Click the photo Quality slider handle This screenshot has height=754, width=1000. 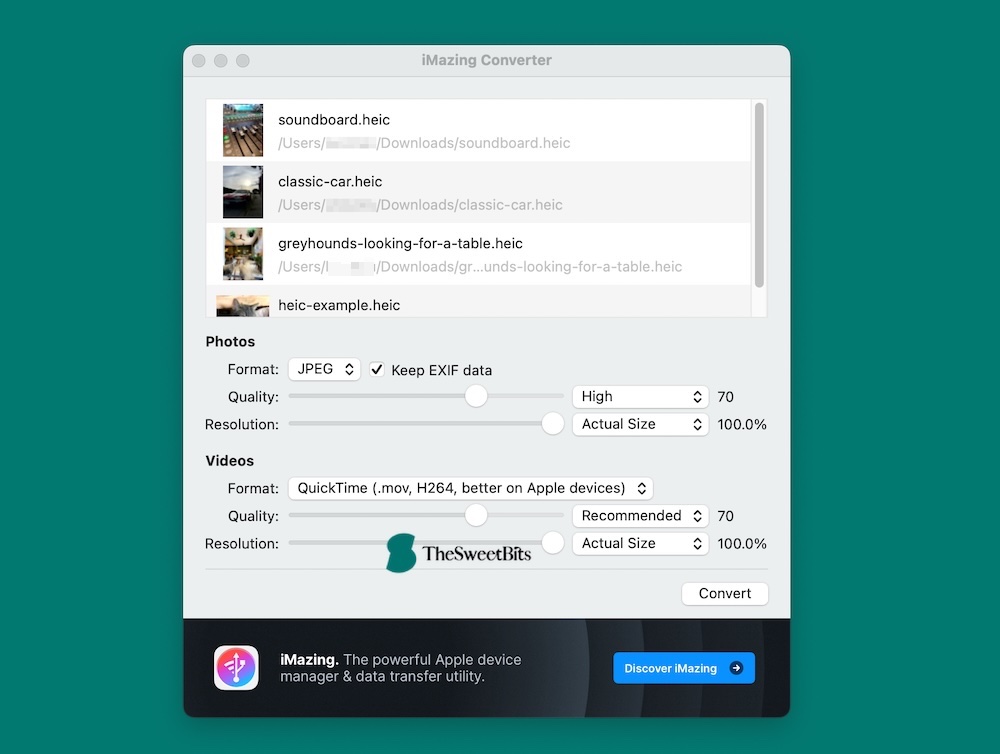(x=476, y=396)
